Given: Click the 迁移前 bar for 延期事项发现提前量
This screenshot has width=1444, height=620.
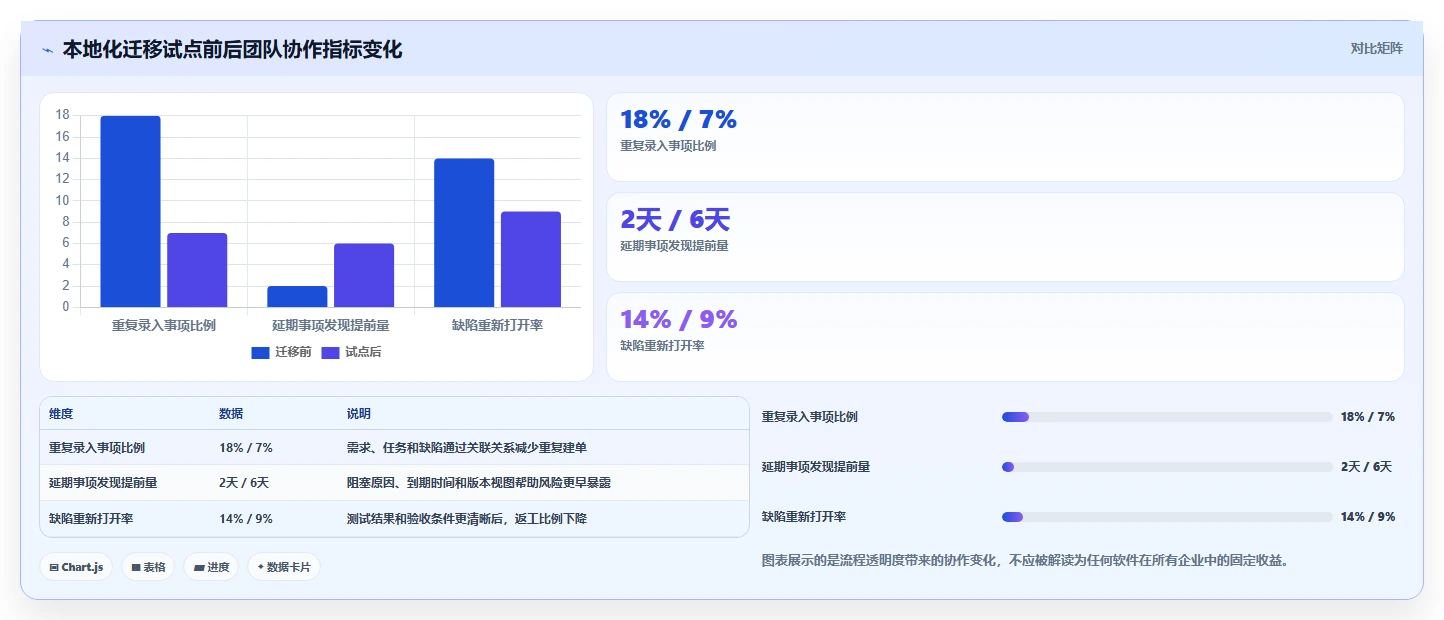Looking at the screenshot, I should [297, 296].
